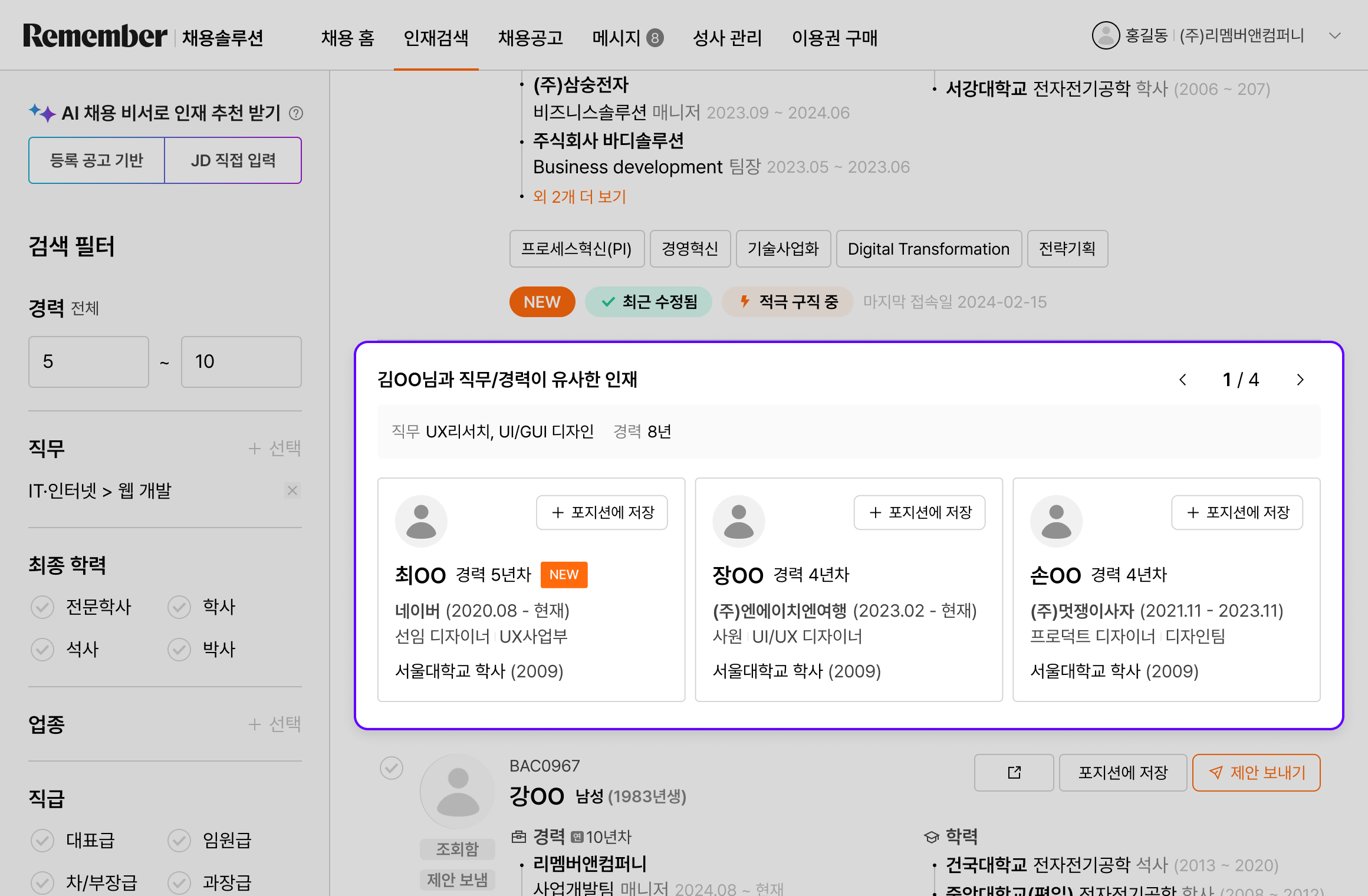Check the 박사 education checkbox
The height and width of the screenshot is (896, 1368).
[179, 649]
